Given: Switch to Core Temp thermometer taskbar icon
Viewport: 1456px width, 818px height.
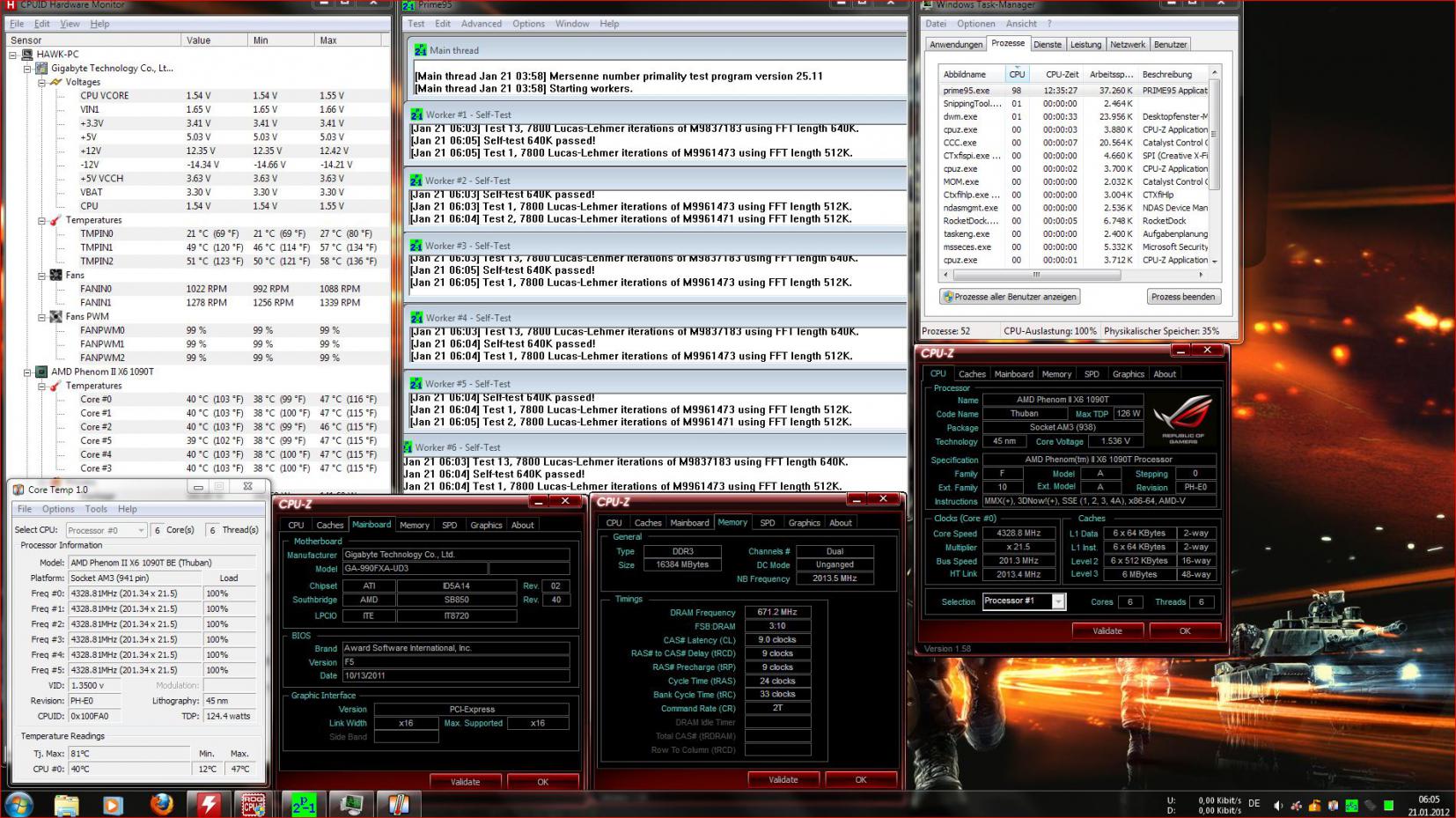Looking at the screenshot, I should 398,804.
